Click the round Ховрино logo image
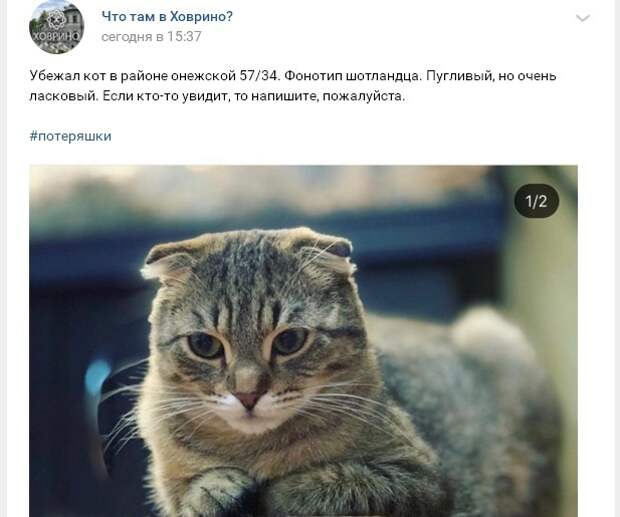Image resolution: width=620 pixels, height=517 pixels. pyautogui.click(x=57, y=27)
